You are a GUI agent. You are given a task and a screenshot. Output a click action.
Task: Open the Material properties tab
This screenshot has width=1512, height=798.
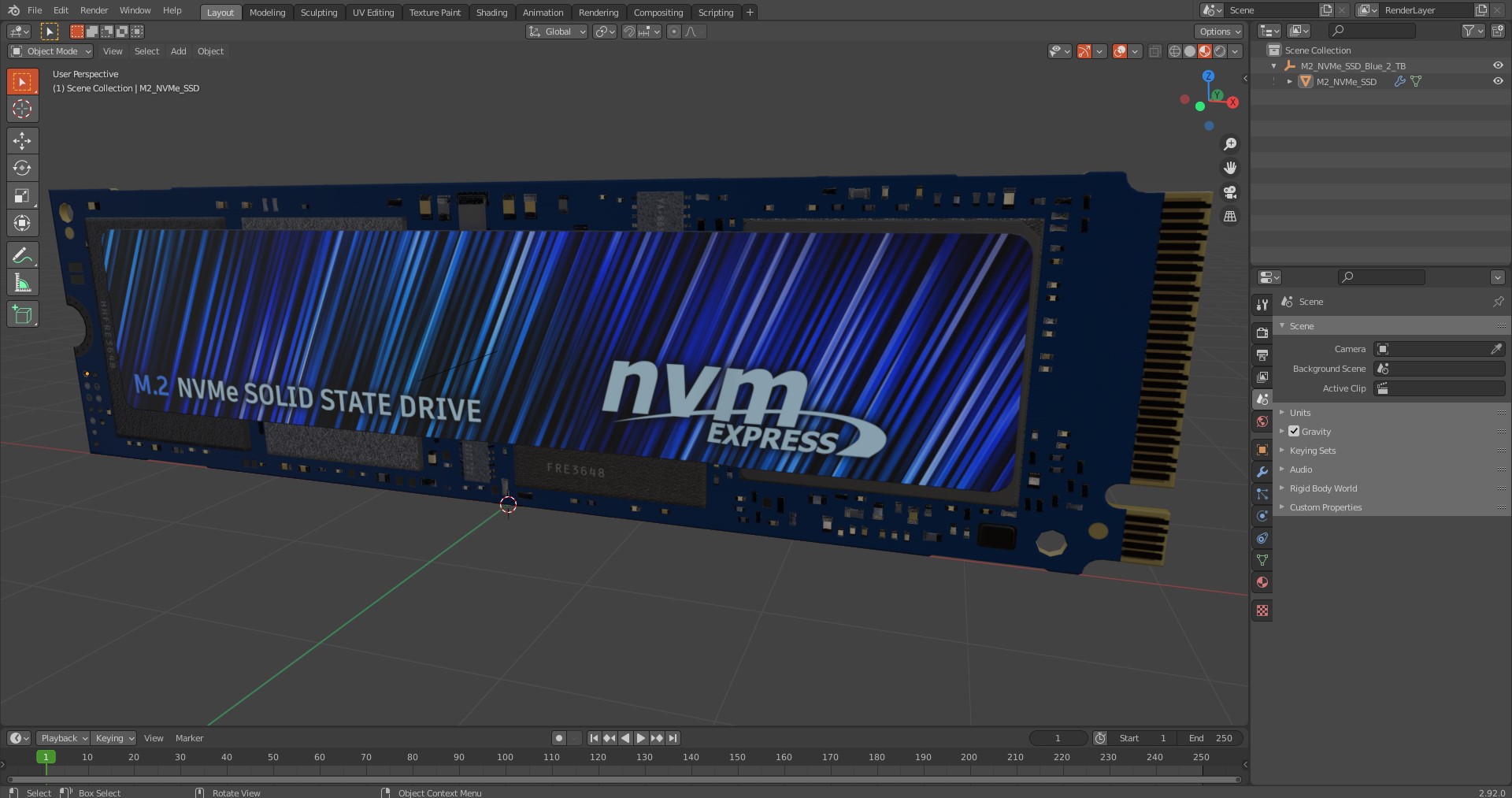1262,582
